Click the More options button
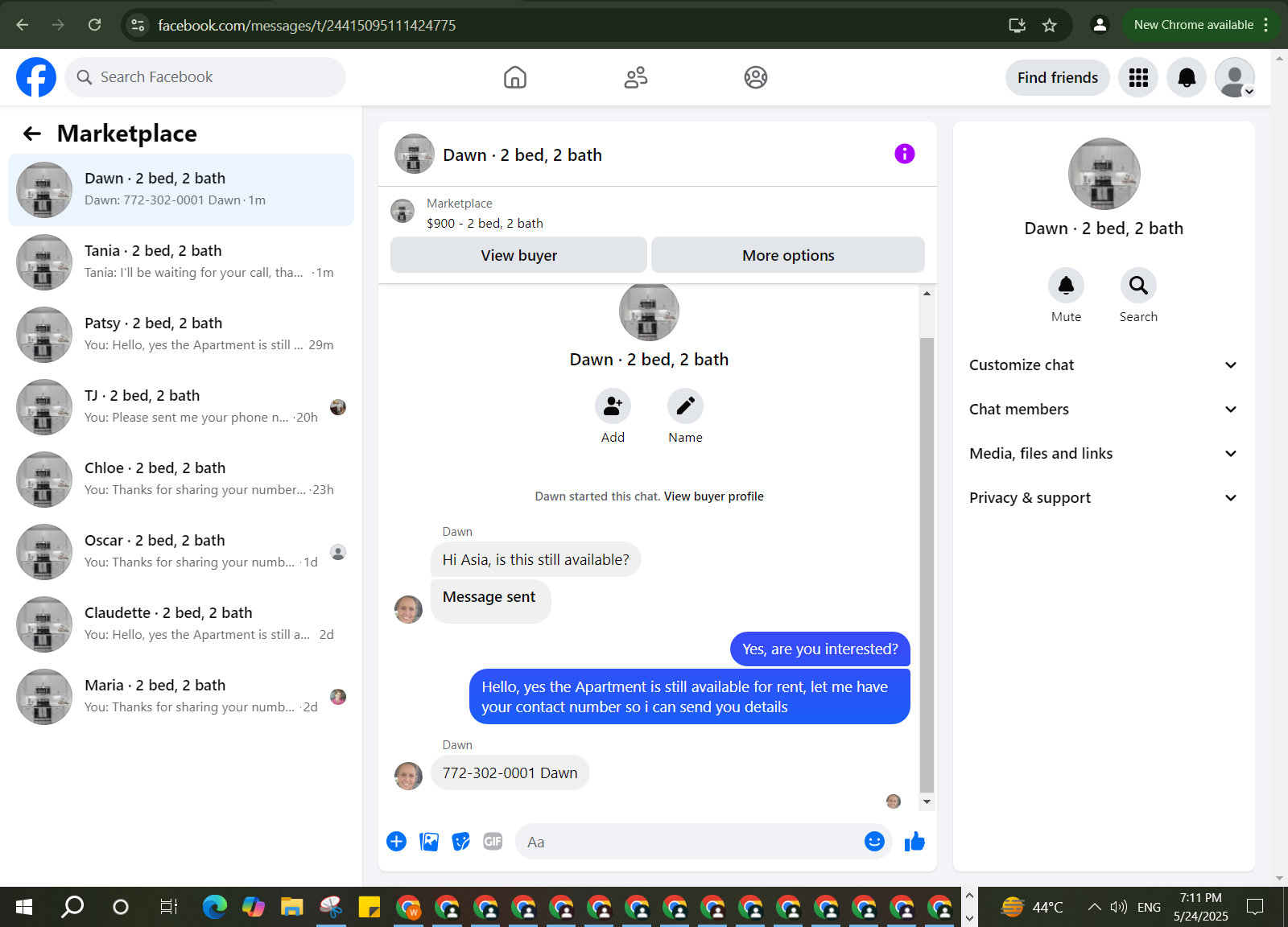 coord(788,255)
